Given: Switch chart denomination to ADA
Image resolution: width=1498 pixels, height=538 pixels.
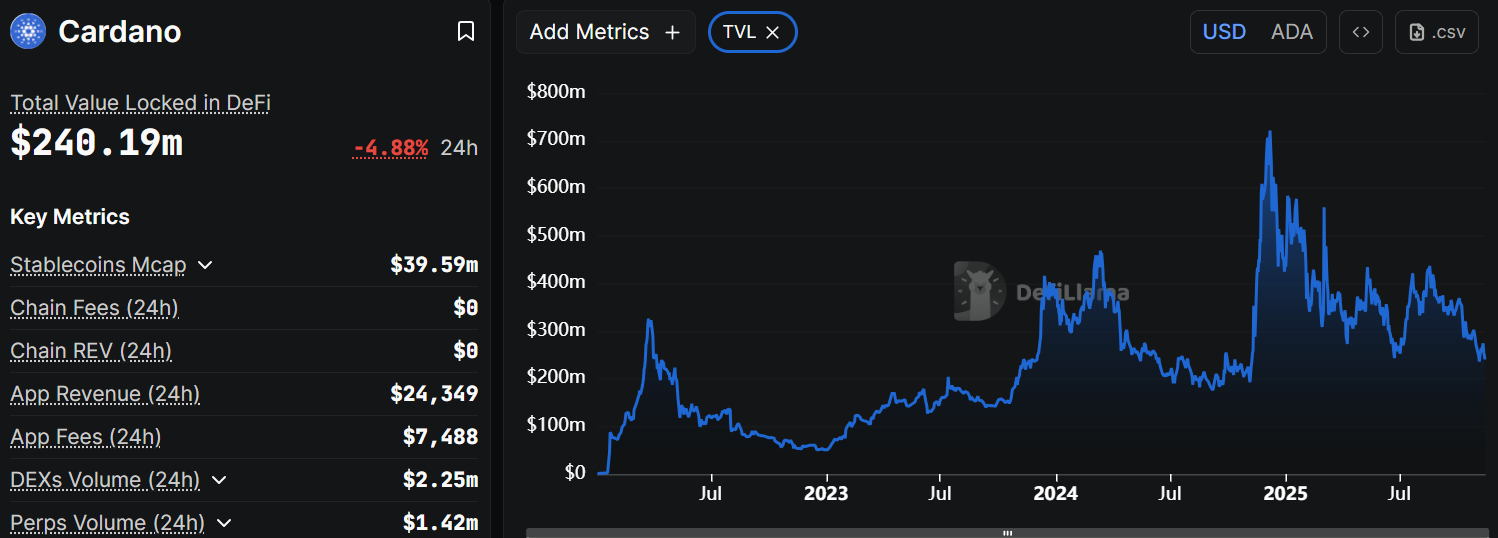Looking at the screenshot, I should [1291, 32].
